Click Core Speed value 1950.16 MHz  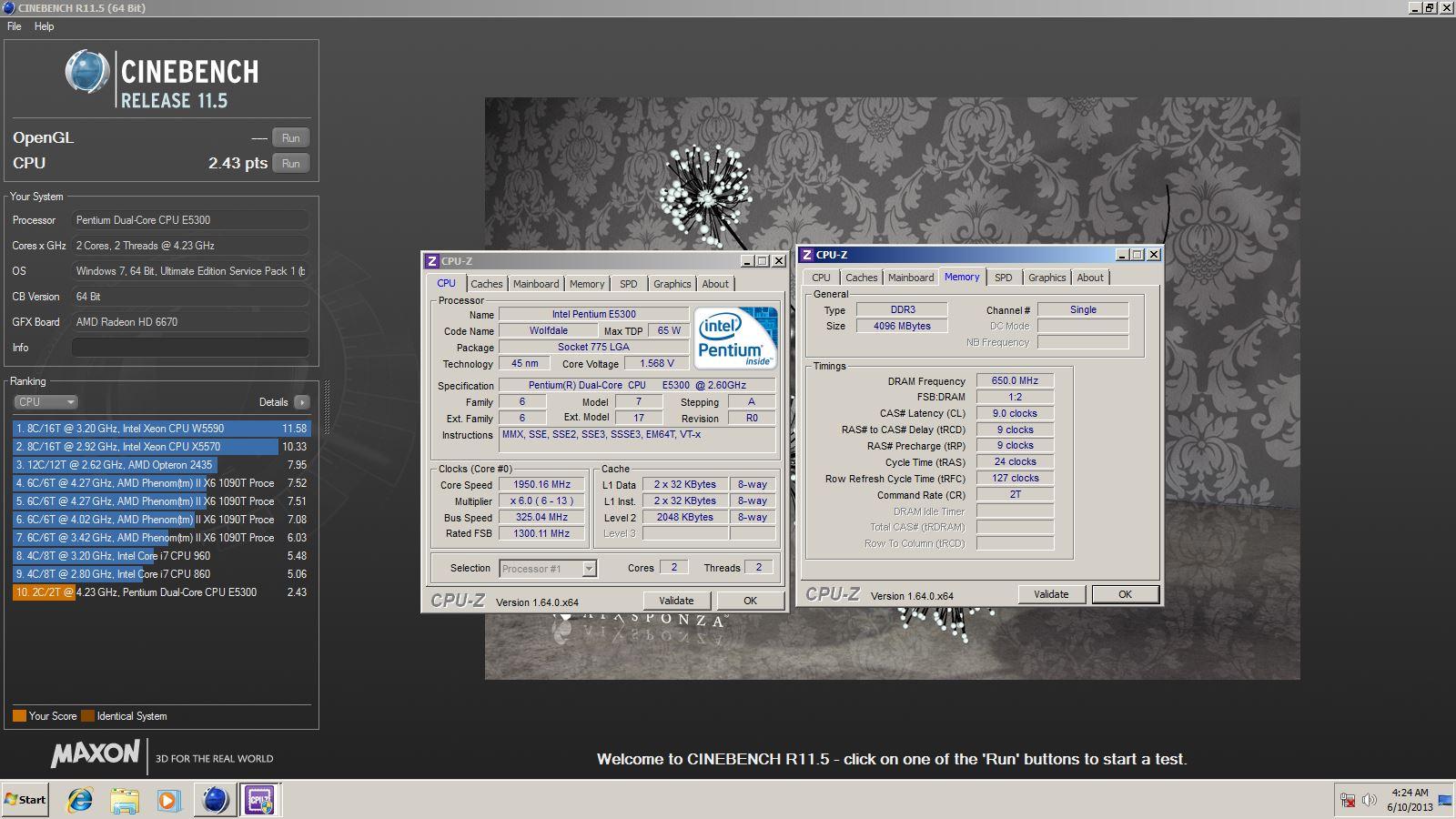(x=542, y=485)
